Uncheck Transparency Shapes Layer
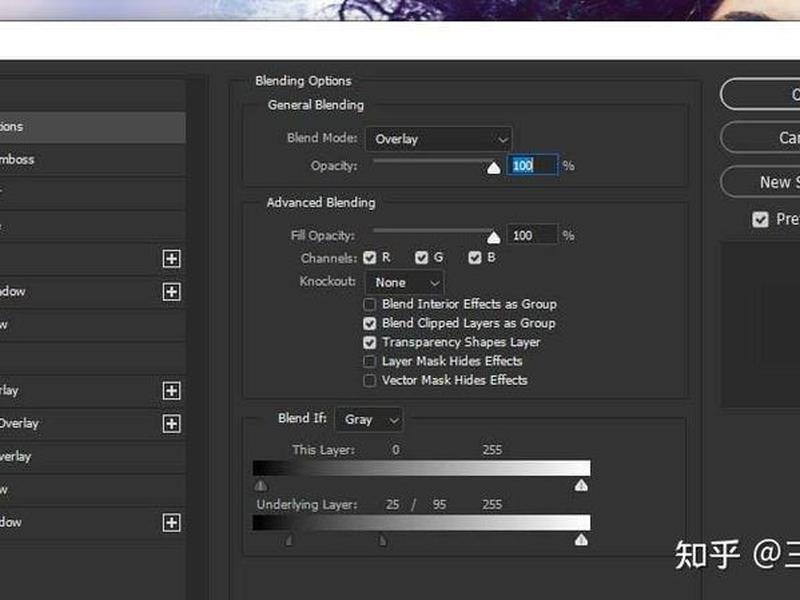 [370, 342]
